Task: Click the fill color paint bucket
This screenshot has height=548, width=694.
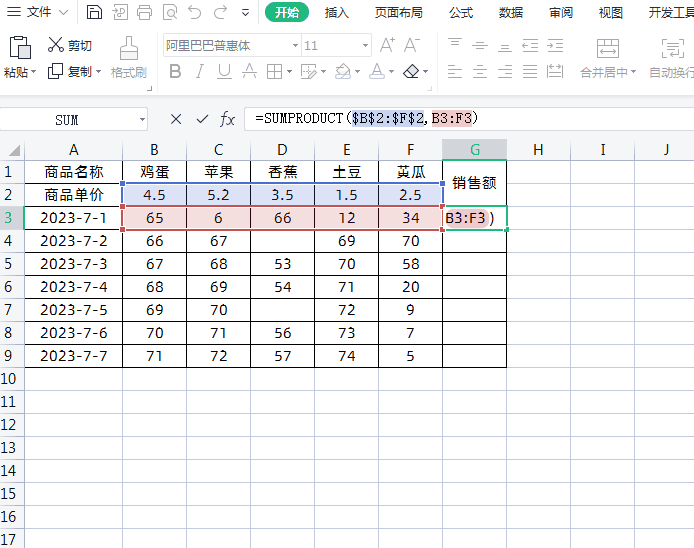Action: point(343,71)
